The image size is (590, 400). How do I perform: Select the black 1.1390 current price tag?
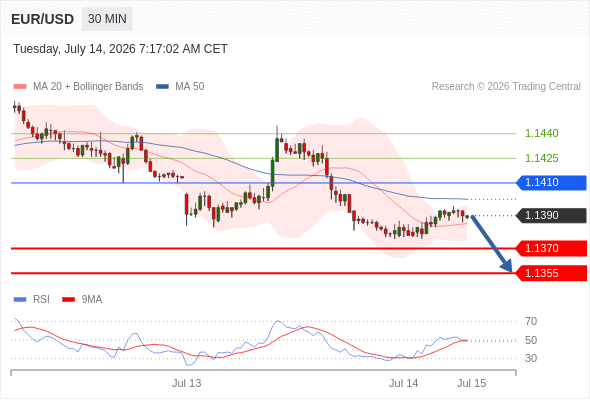551,215
